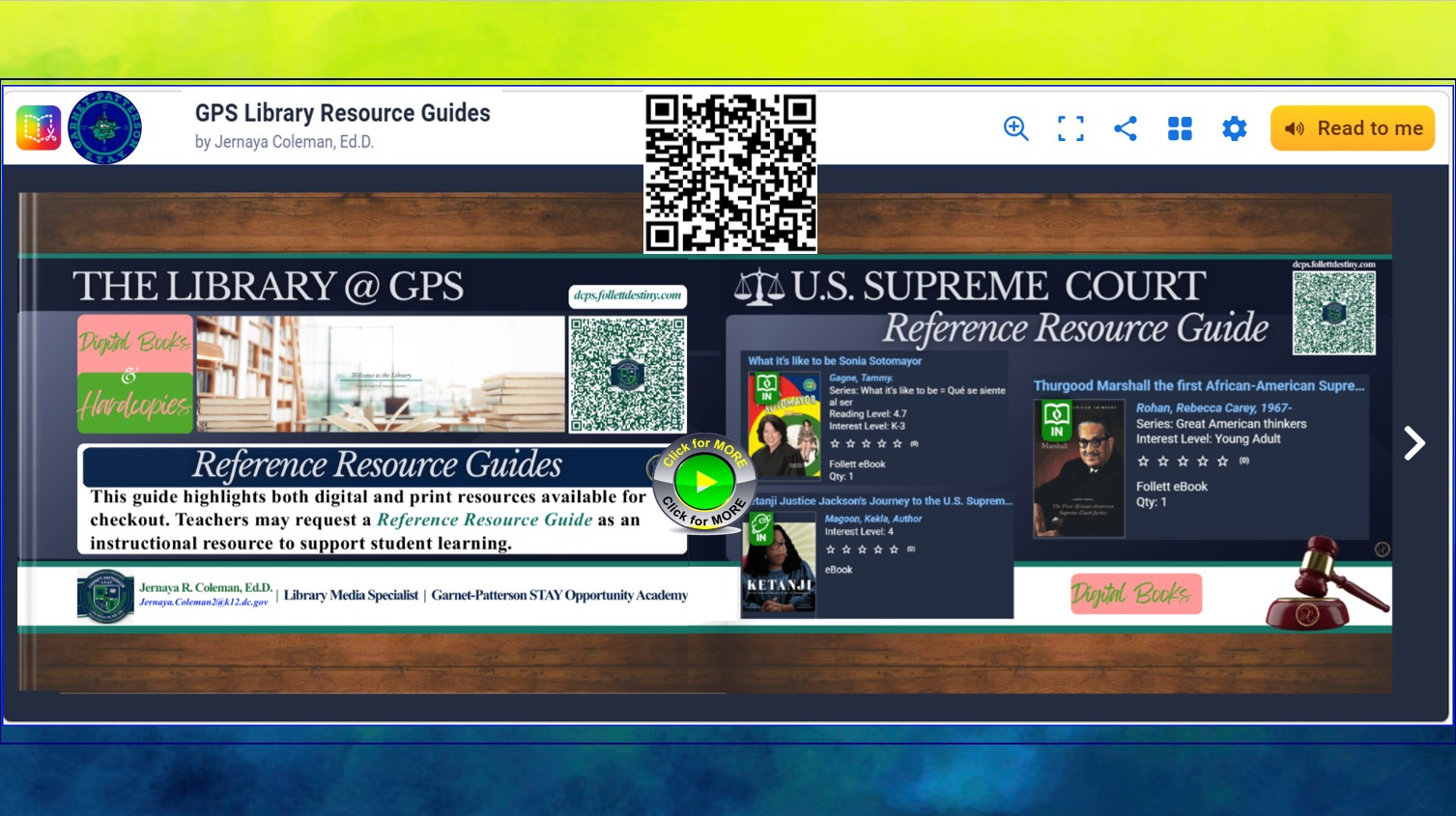
Task: Open Thurgood Marshall first African-American title link
Action: 1199,385
